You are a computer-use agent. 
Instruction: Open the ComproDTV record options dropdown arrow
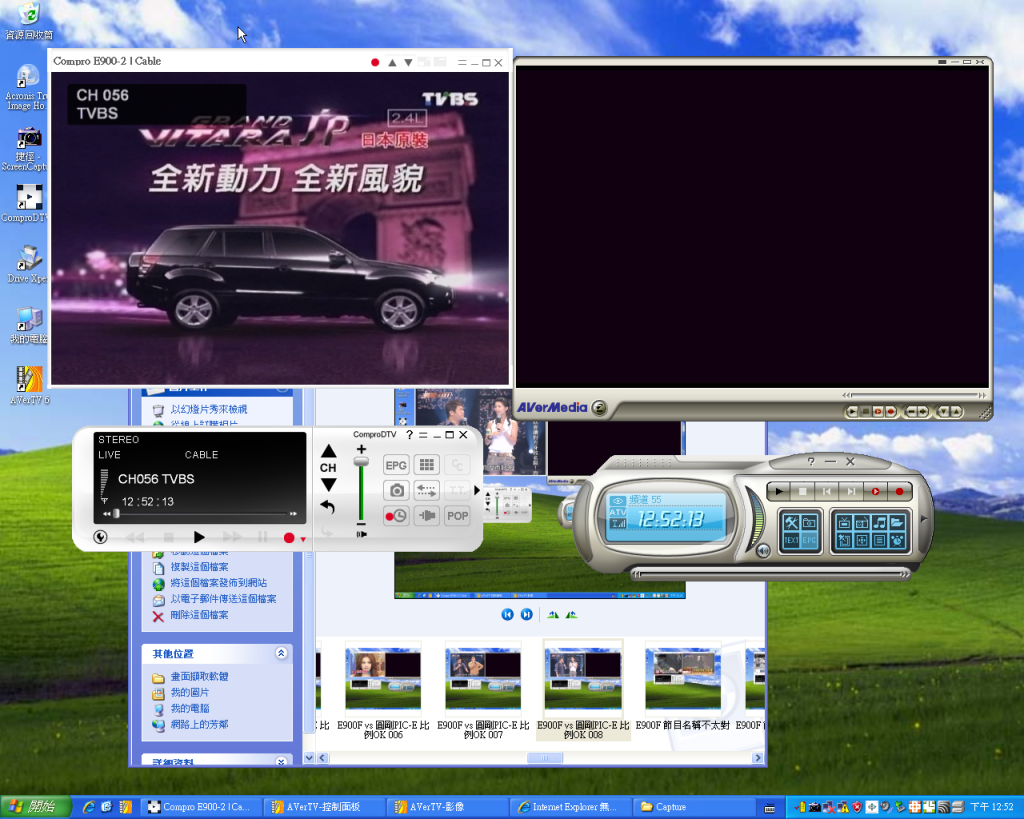[303, 539]
